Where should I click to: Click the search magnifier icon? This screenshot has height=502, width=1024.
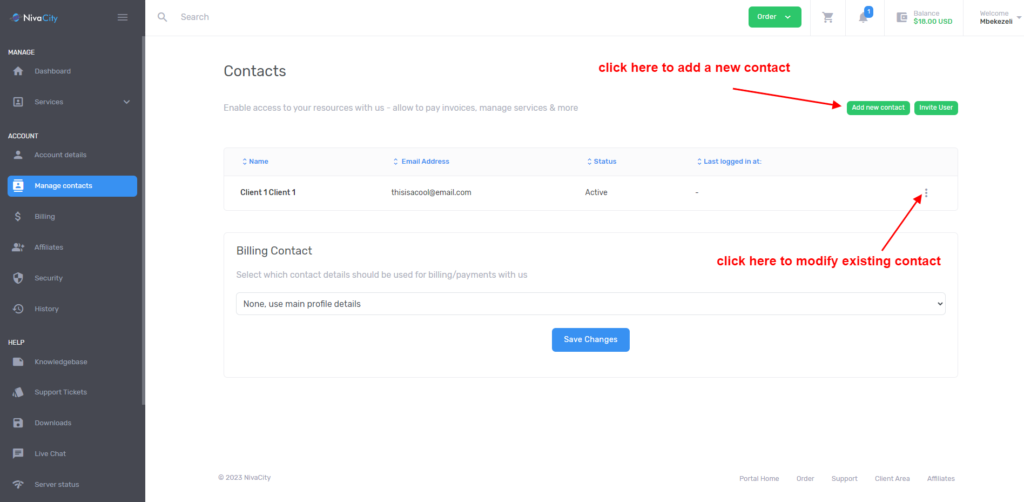point(163,17)
